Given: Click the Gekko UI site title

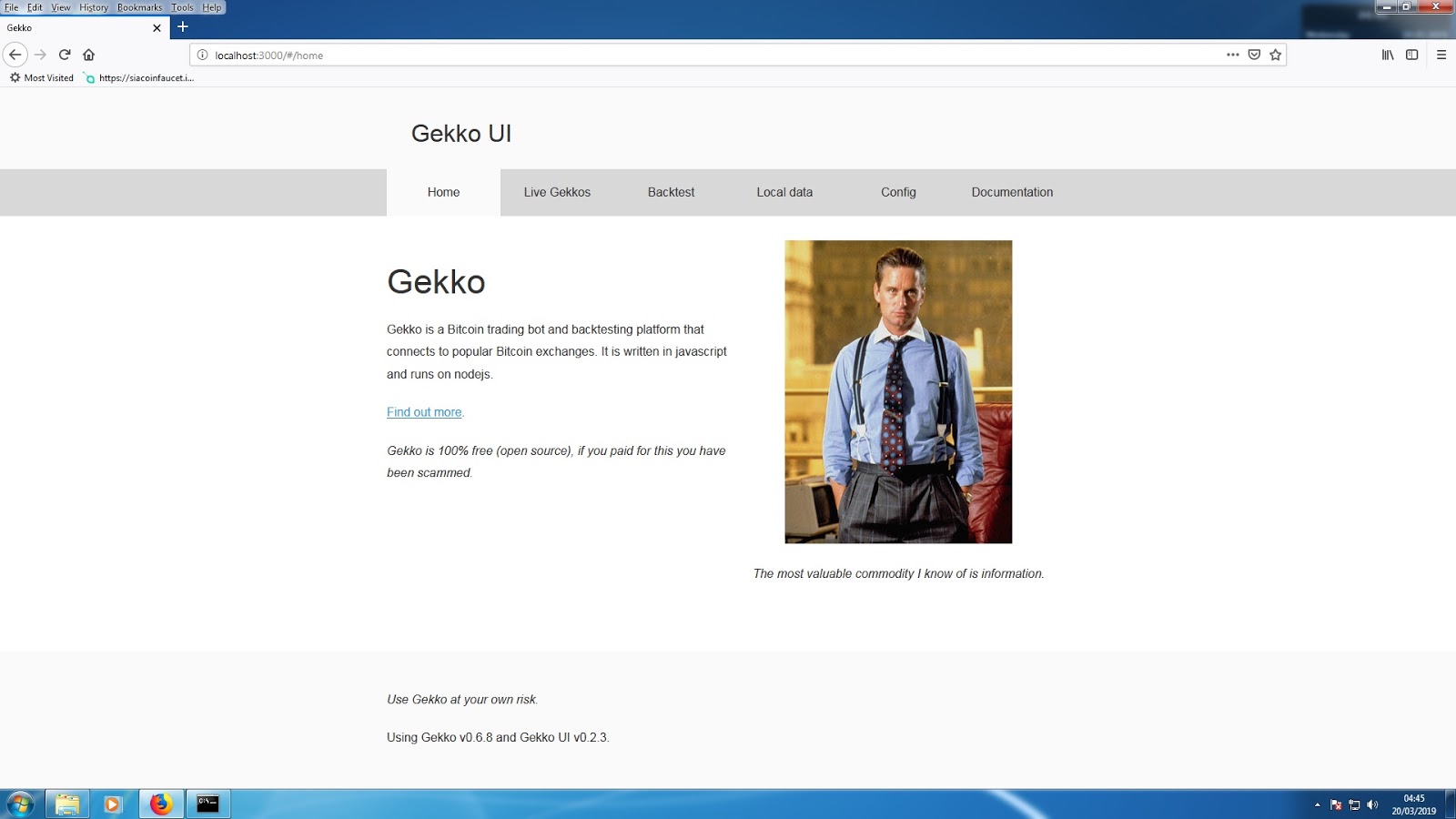Looking at the screenshot, I should click(x=461, y=134).
